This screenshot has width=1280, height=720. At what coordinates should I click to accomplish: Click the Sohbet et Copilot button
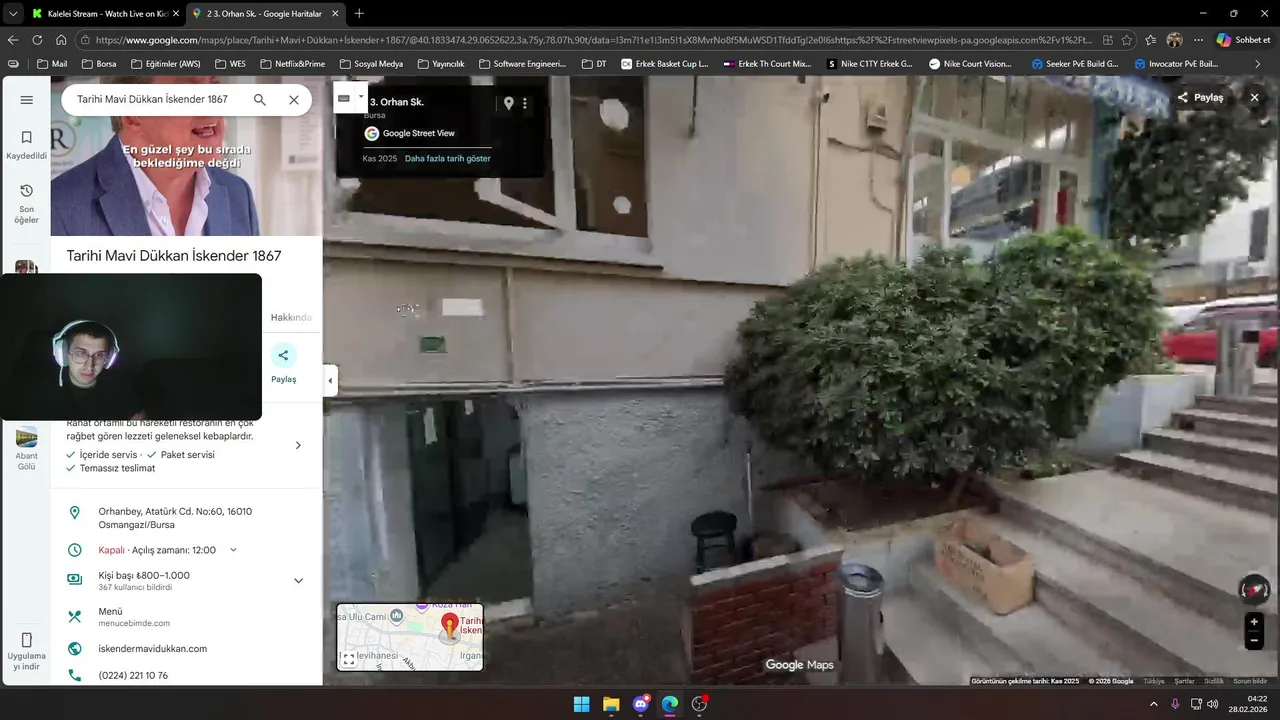tap(1244, 40)
